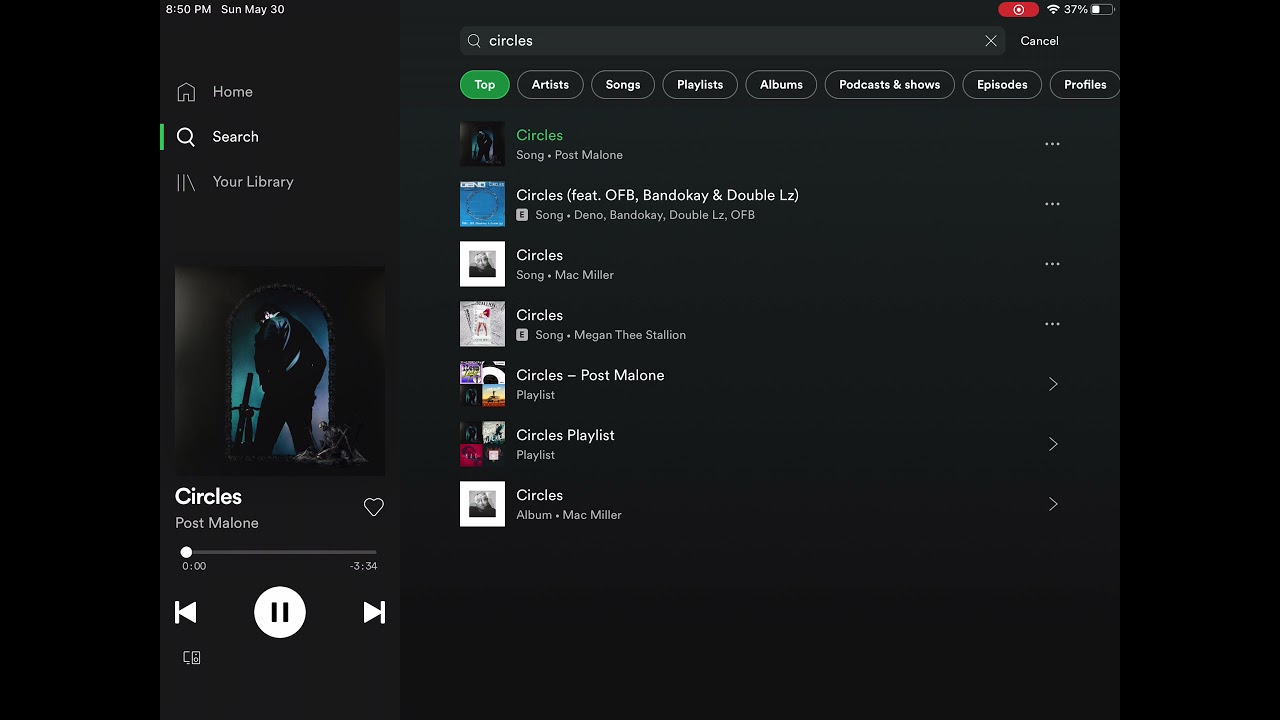Select the Episodes filter chip

1002,85
